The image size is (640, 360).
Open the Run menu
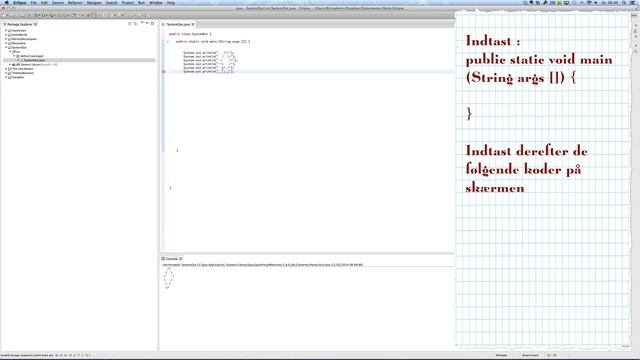coord(141,2)
